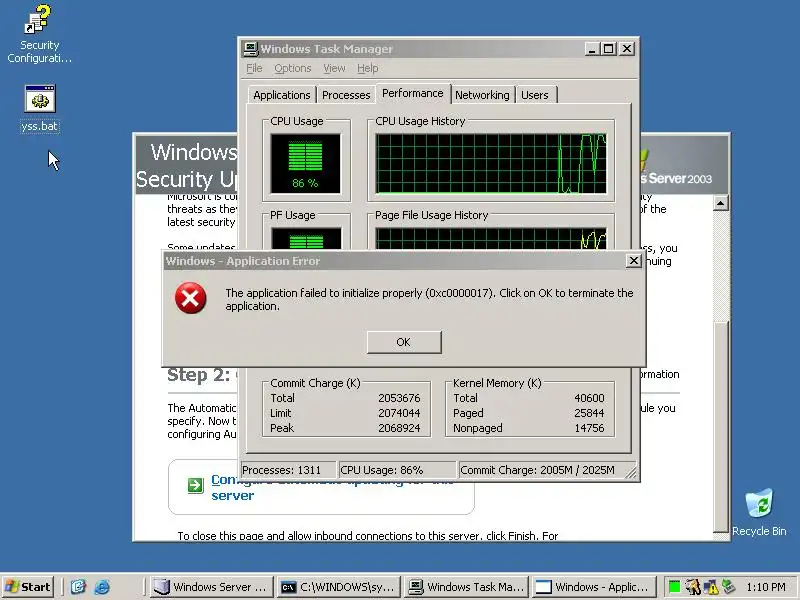Switch to the Processes tab

[346, 95]
